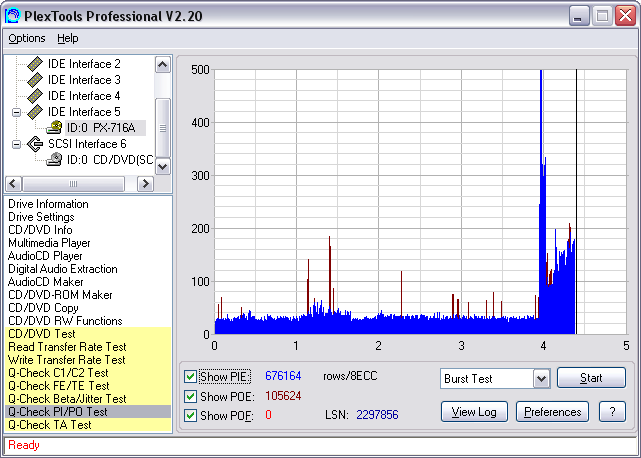Image resolution: width=641 pixels, height=458 pixels.
Task: Select CD/DVD Copy entry
Action: [x=88, y=308]
